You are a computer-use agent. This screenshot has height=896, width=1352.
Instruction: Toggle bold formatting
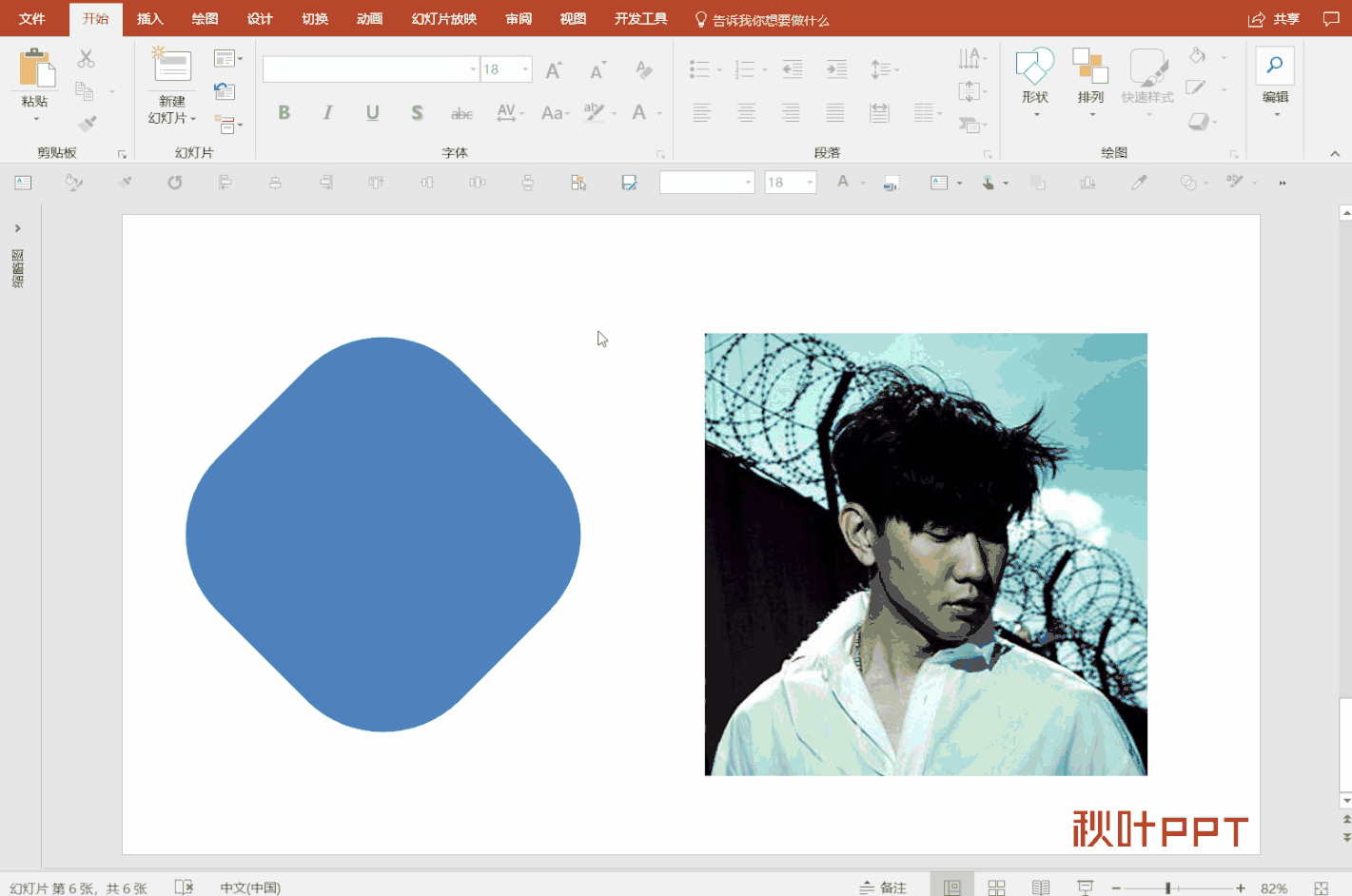[x=284, y=113]
